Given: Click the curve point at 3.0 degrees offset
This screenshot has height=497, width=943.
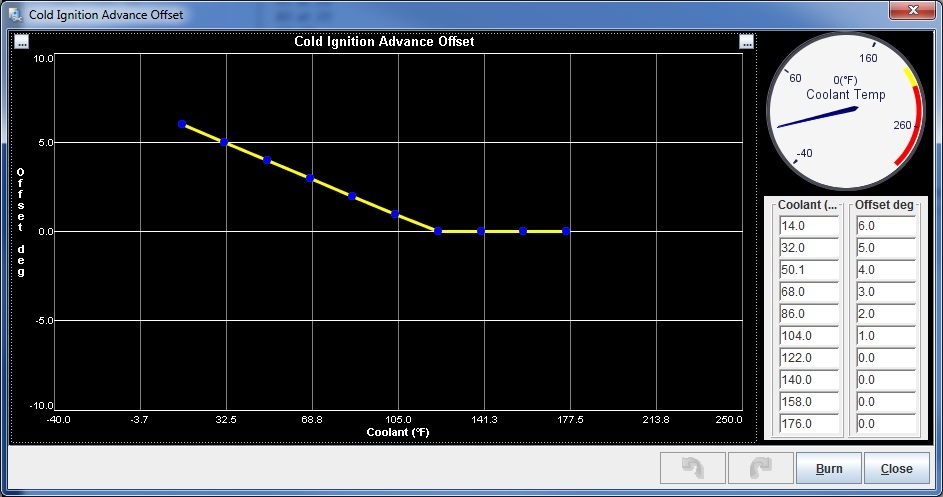Looking at the screenshot, I should coord(310,178).
